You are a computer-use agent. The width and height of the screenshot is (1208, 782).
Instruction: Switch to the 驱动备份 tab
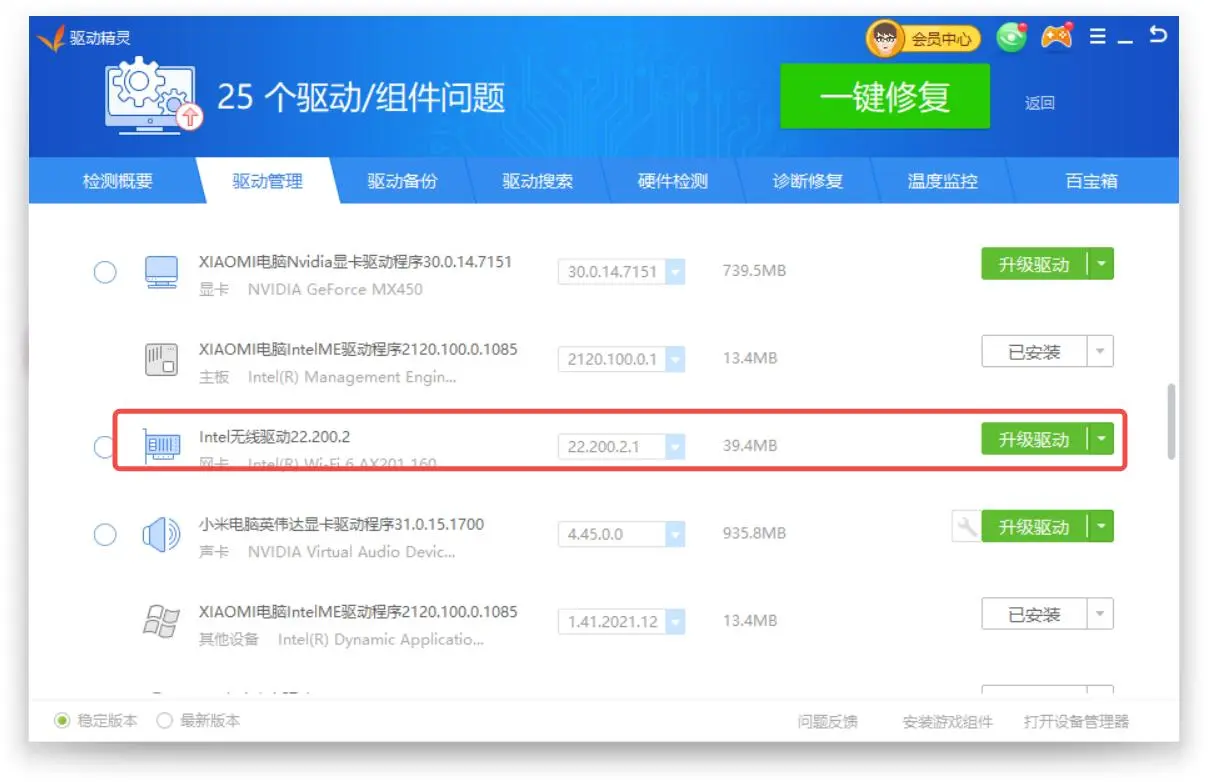[402, 182]
